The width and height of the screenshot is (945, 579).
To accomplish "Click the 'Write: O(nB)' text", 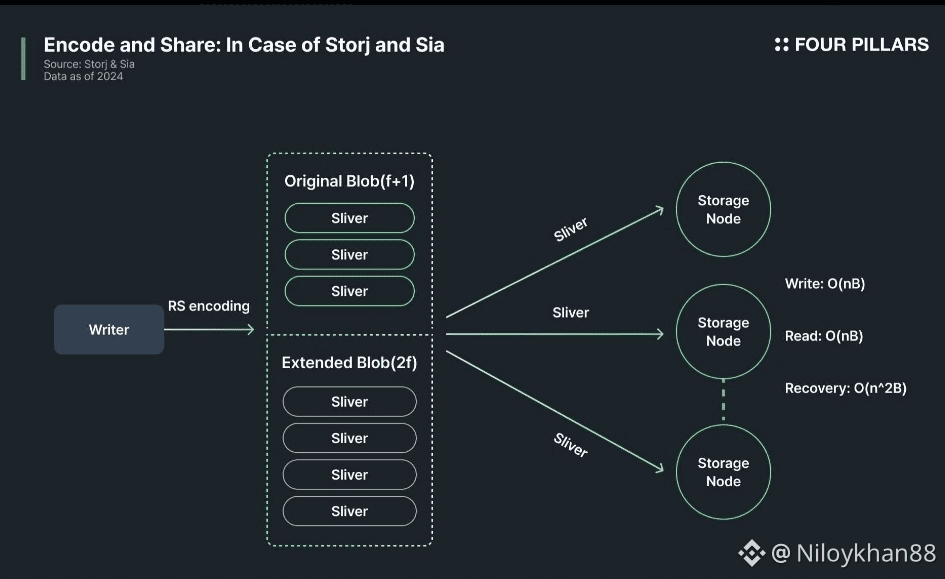I will 824,284.
